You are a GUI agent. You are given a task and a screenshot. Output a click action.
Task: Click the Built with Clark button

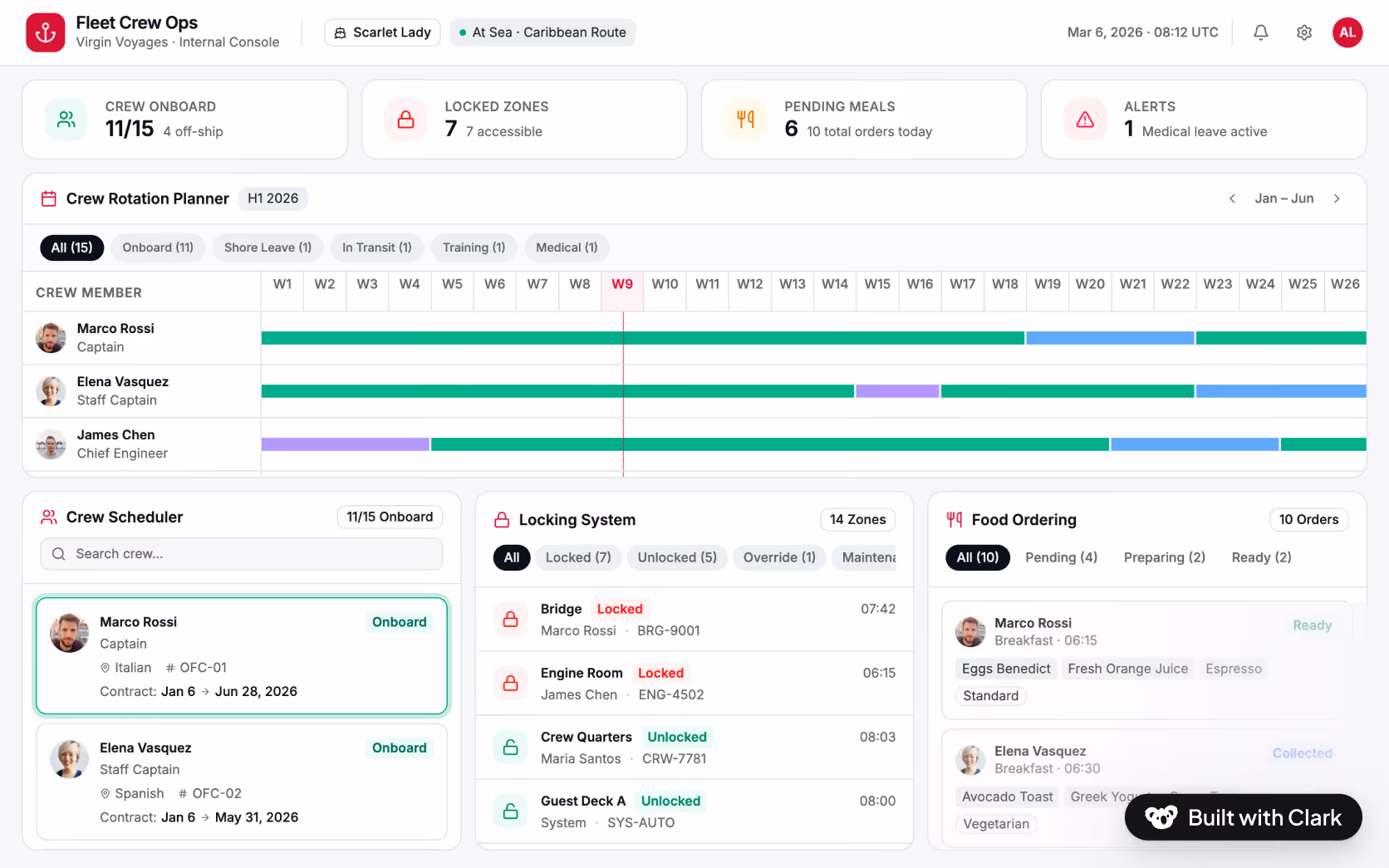(x=1243, y=817)
